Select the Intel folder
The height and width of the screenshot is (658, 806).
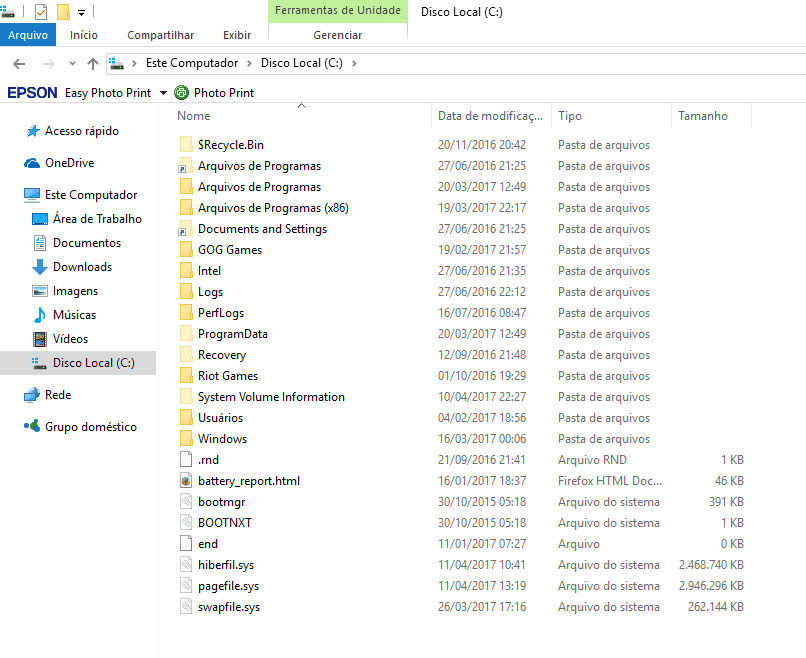(x=209, y=271)
